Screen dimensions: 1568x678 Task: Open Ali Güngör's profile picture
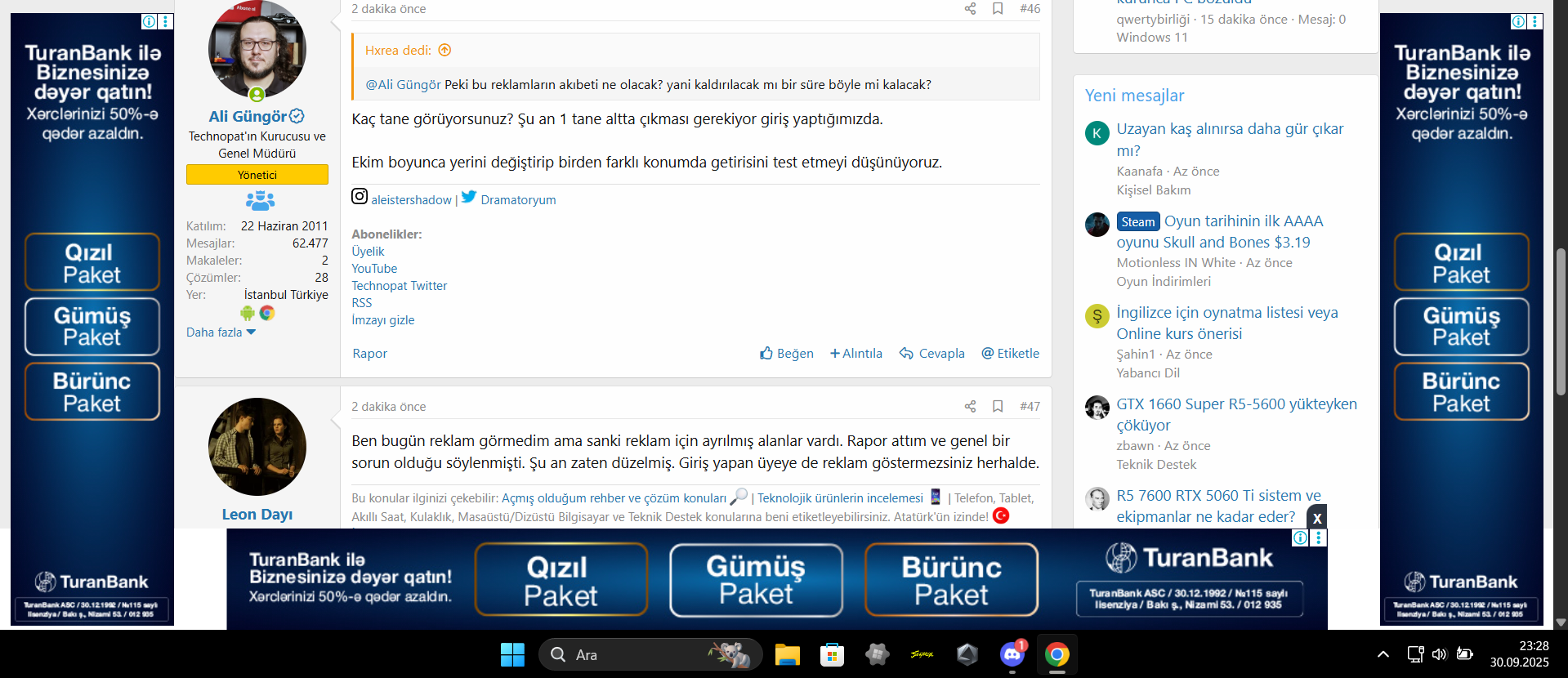click(257, 50)
